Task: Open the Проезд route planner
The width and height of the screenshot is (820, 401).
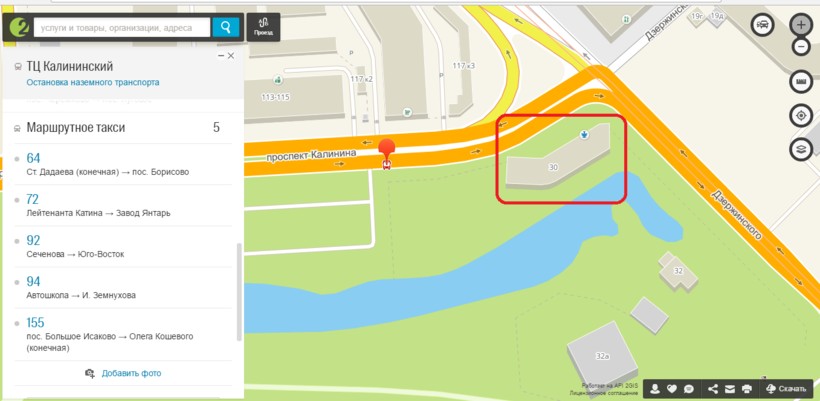Action: 263,27
